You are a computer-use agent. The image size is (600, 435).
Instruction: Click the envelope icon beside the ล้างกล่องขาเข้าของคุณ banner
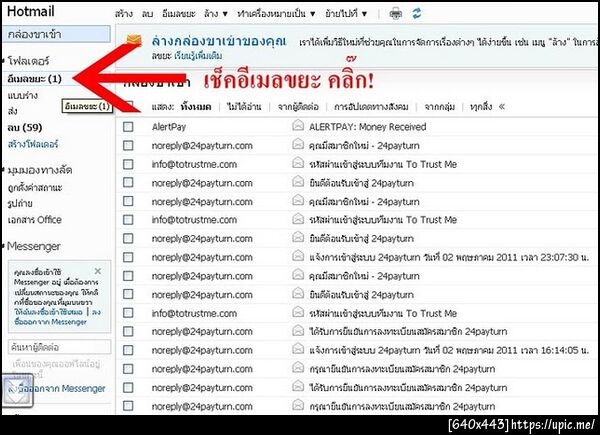134,40
